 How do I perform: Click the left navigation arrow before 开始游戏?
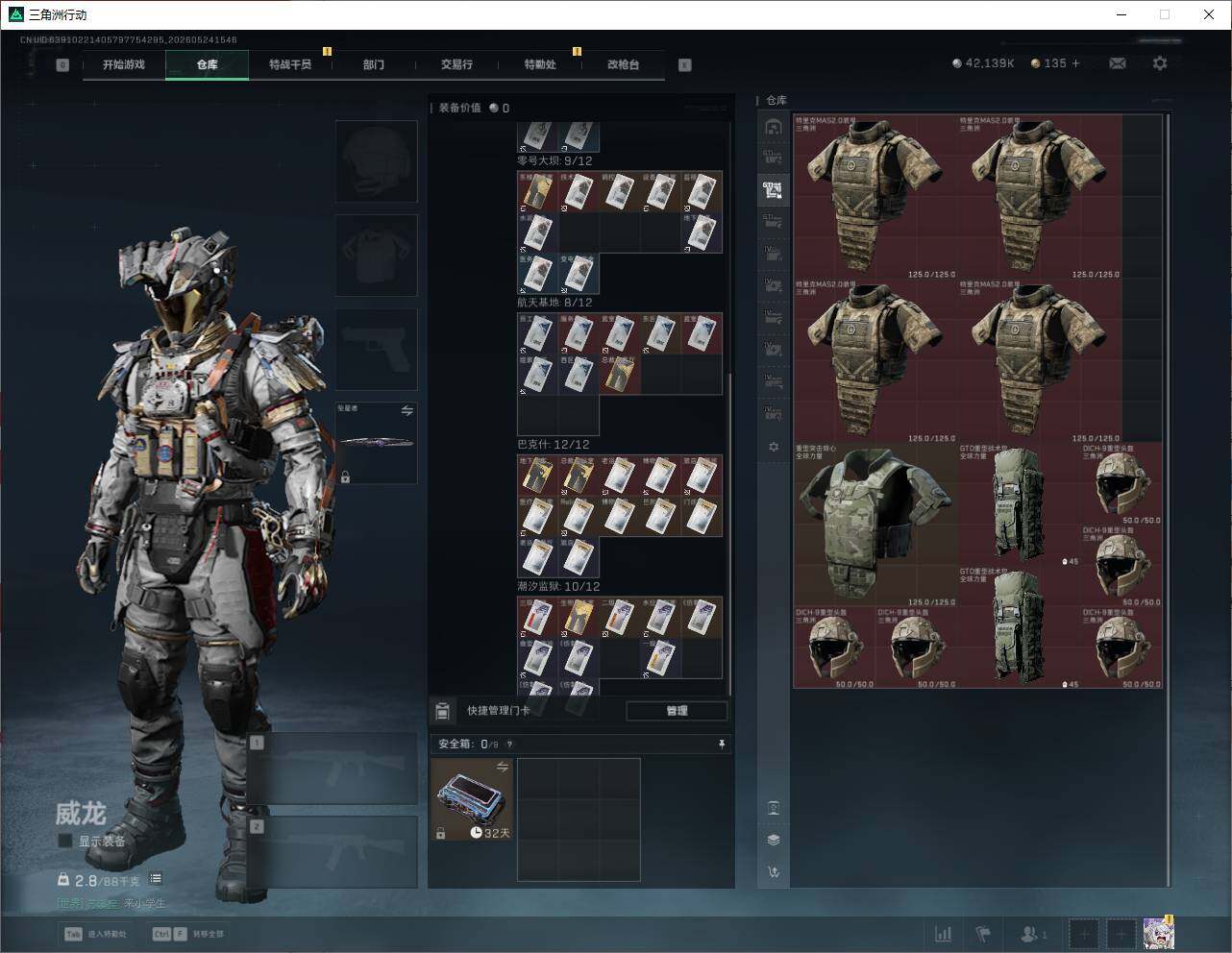coord(62,65)
